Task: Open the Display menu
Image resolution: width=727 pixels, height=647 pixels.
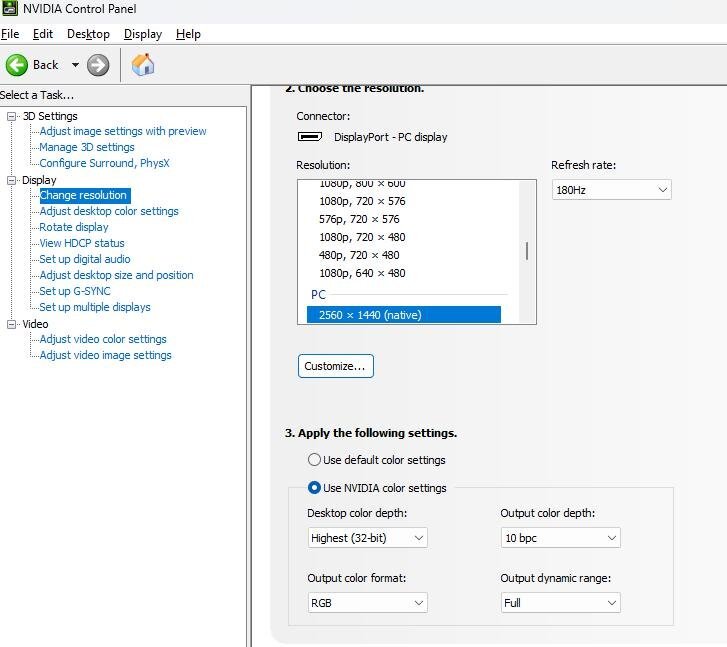Action: [x=143, y=34]
